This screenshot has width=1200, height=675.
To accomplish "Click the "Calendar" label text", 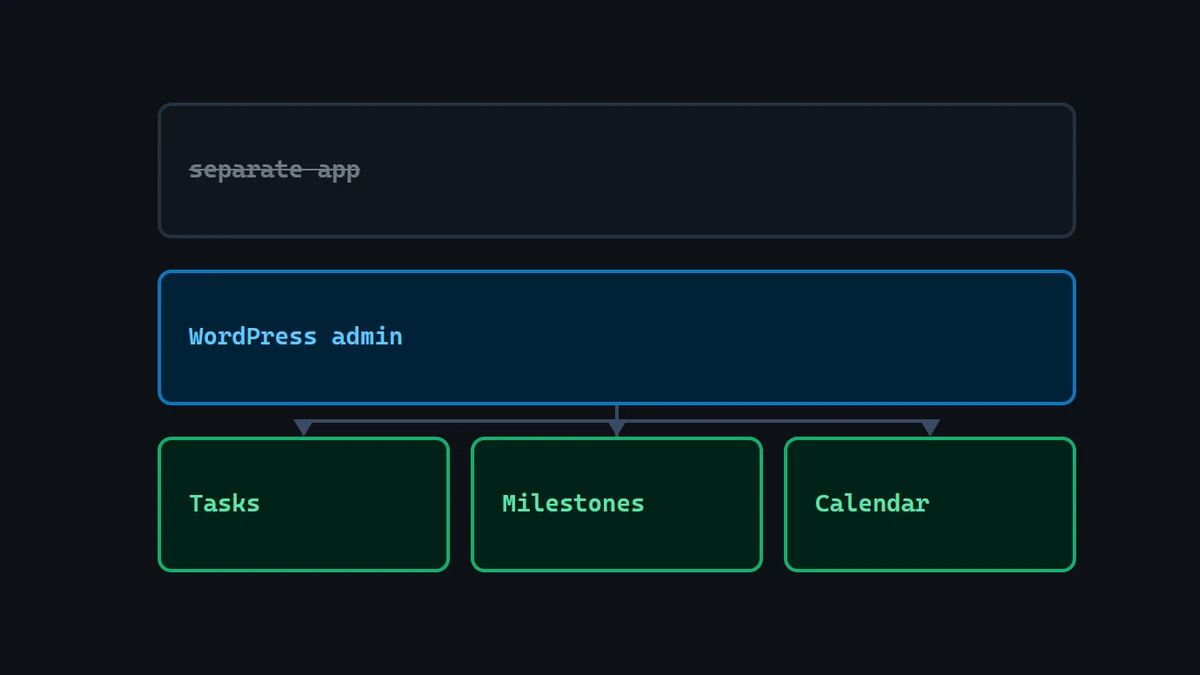I will (873, 504).
